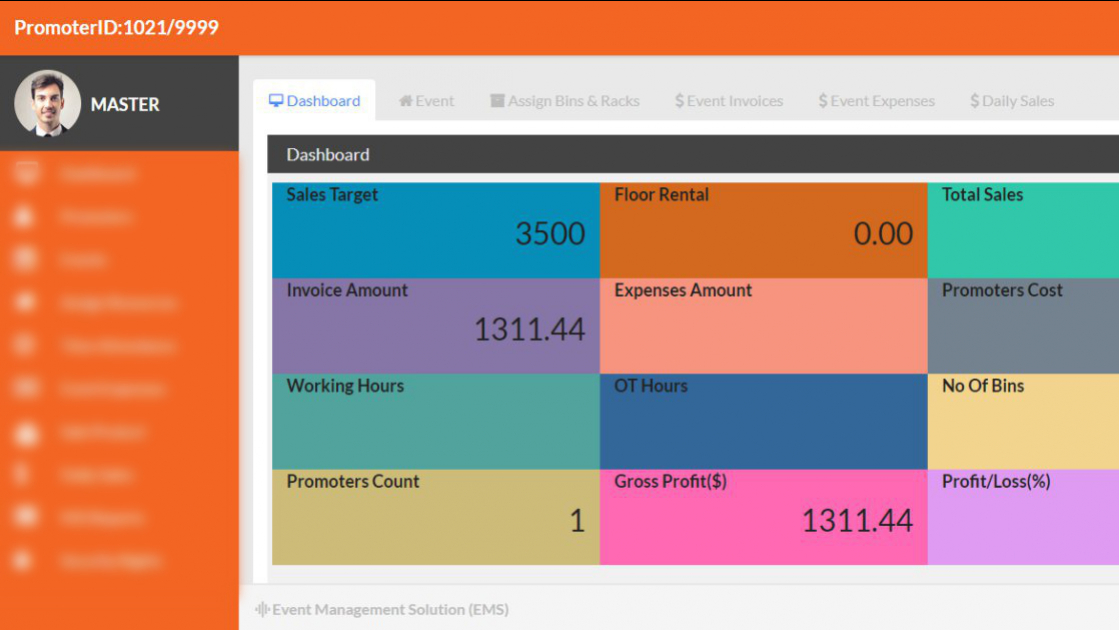Click the MASTER username label

pyautogui.click(x=125, y=104)
